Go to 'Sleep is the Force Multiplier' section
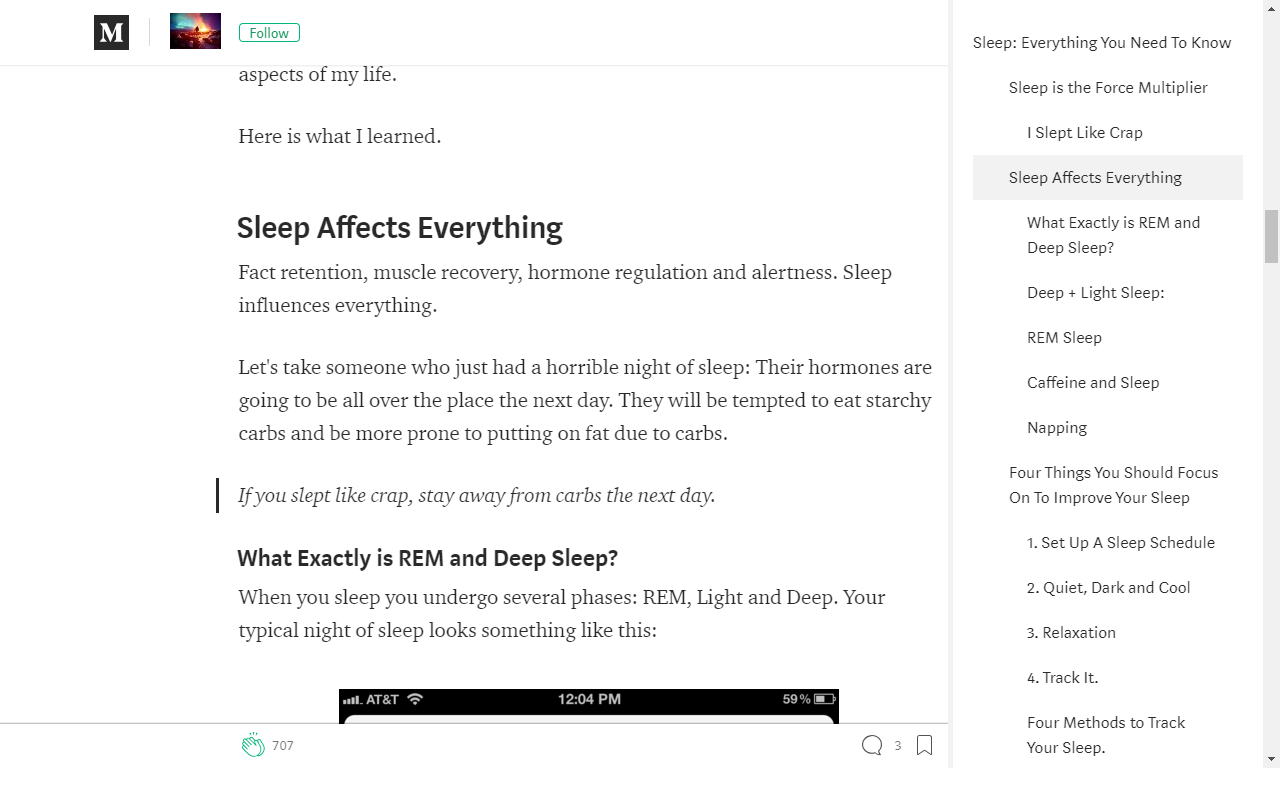This screenshot has height=800, width=1280. click(x=1108, y=88)
